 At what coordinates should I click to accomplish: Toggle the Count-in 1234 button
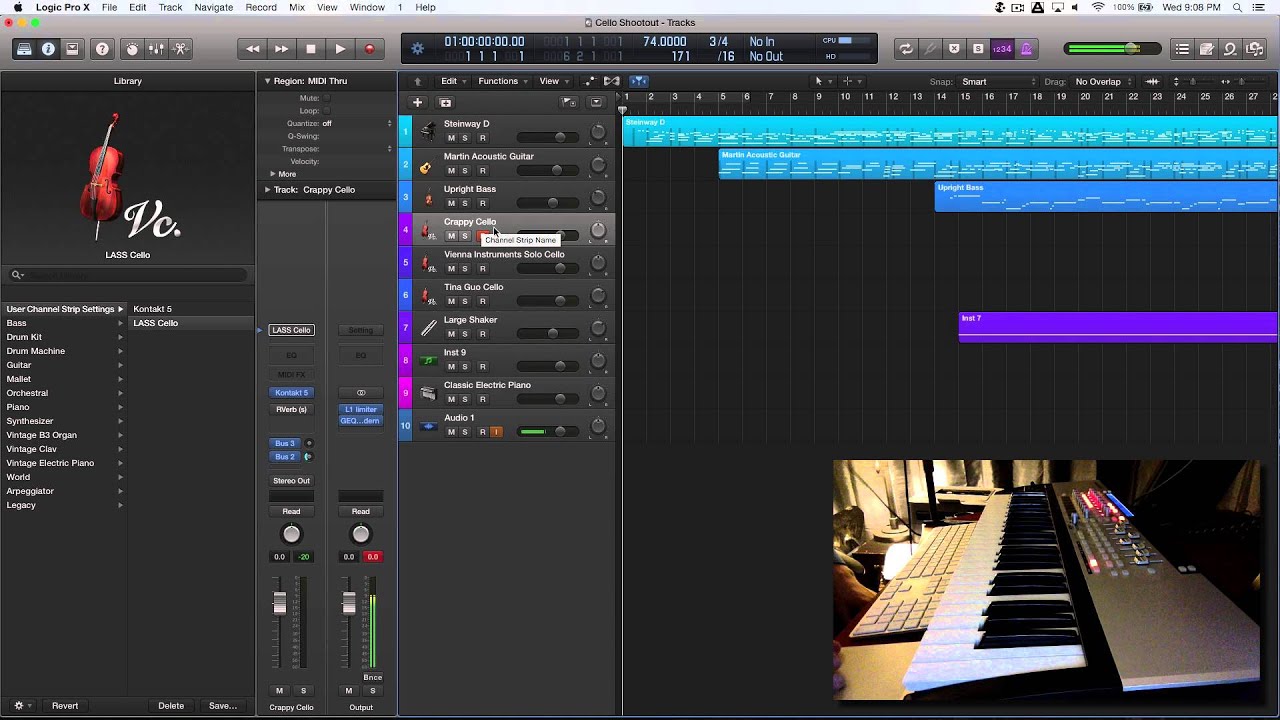point(1002,49)
